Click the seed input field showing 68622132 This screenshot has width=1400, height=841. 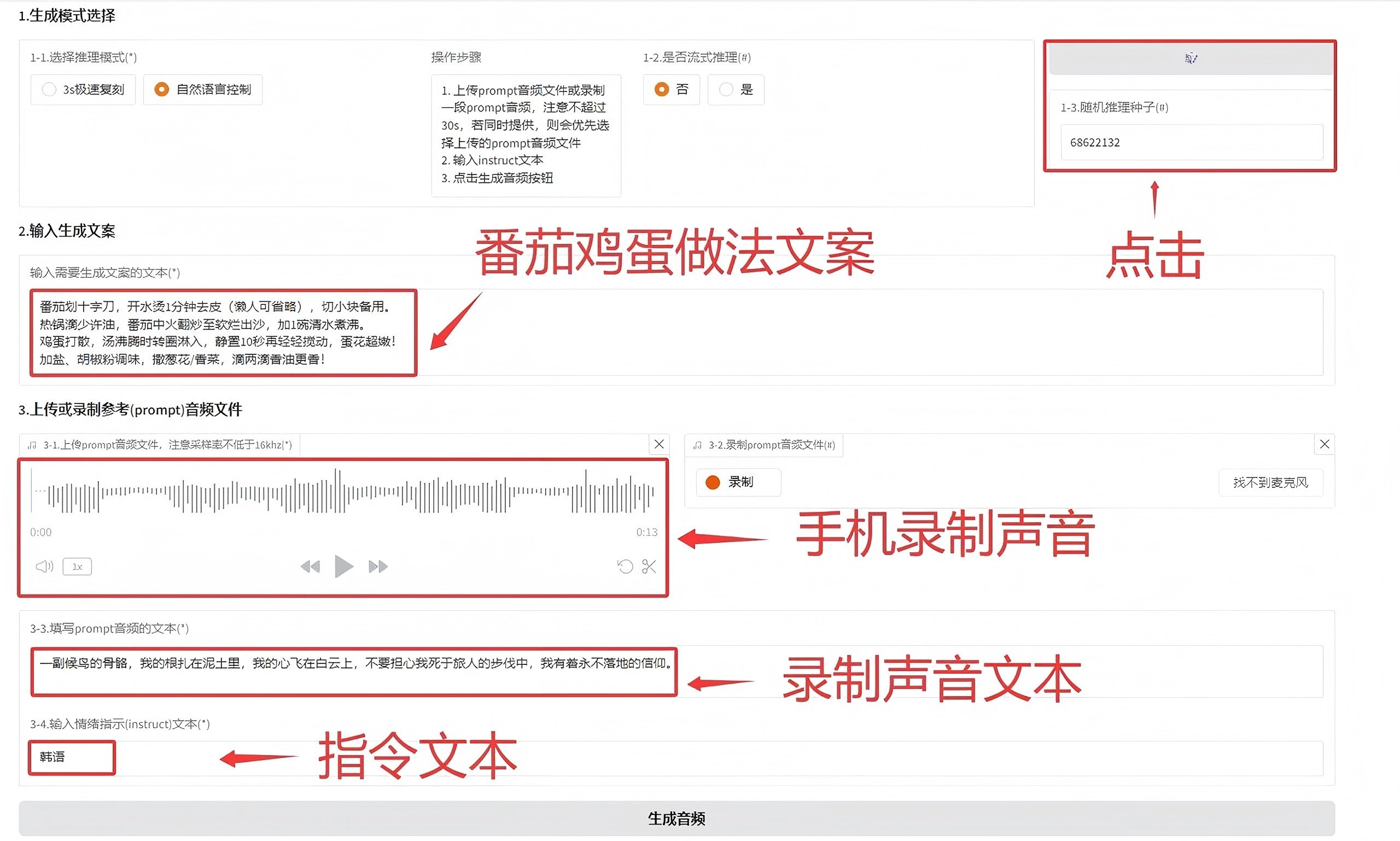(1191, 142)
